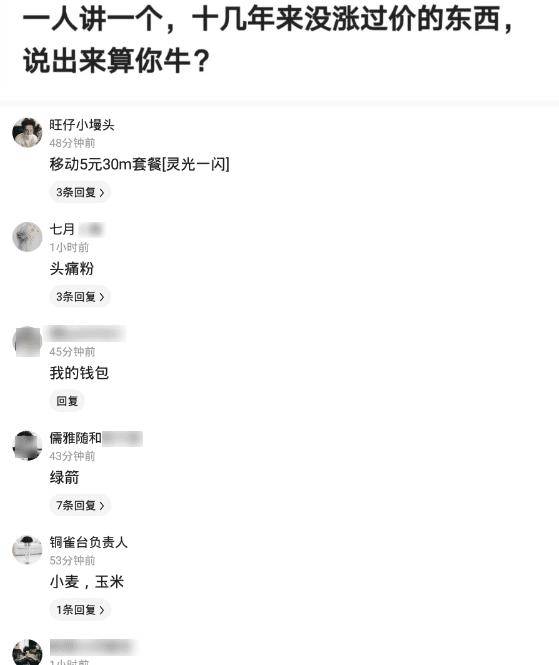
Task: Reply to the 我的钱包 comment
Action: tap(67, 401)
